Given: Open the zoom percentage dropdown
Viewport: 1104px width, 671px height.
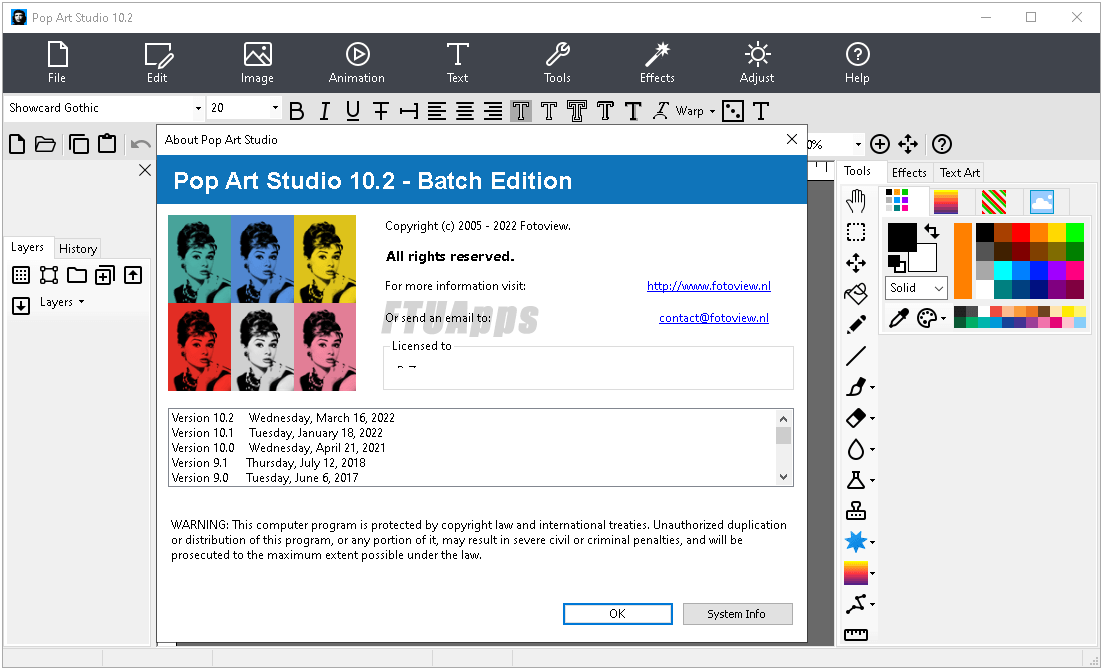Looking at the screenshot, I should [858, 144].
